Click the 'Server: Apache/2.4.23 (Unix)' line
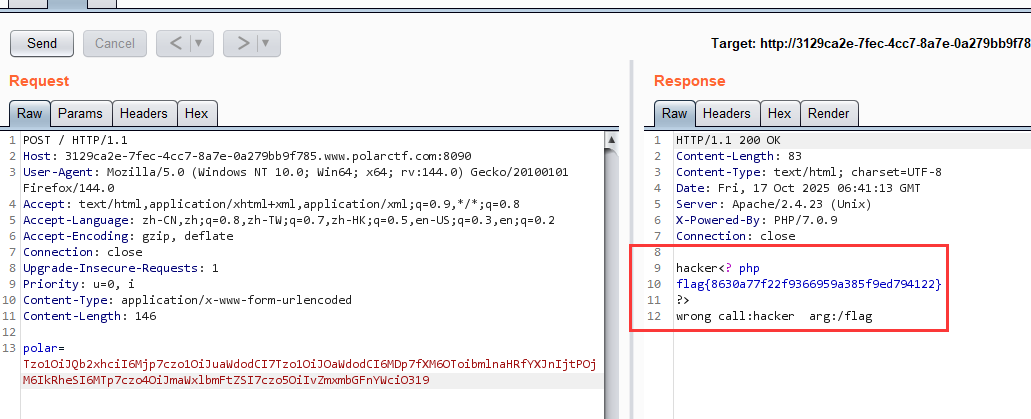1031x419 pixels. click(x=774, y=205)
